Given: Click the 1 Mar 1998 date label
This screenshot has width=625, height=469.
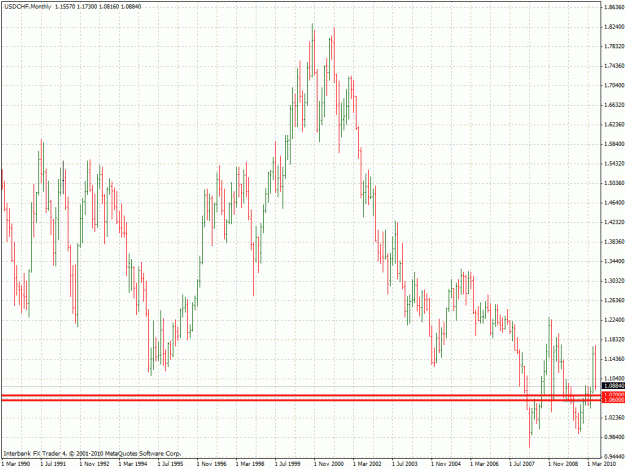Looking at the screenshot, I should coord(250,464).
